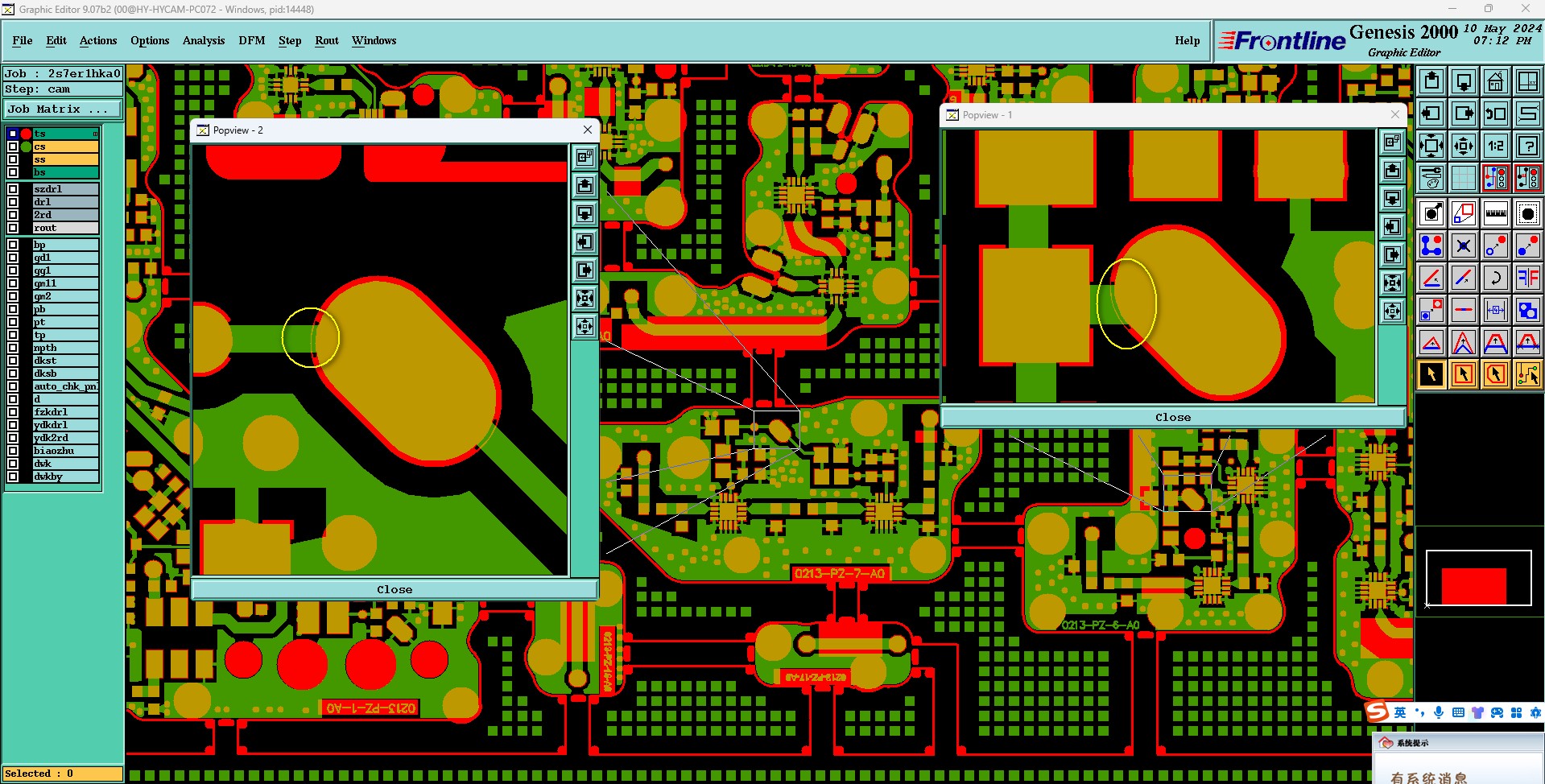Select the measurement ruler tool
The width and height of the screenshot is (1545, 784).
[x=1496, y=213]
